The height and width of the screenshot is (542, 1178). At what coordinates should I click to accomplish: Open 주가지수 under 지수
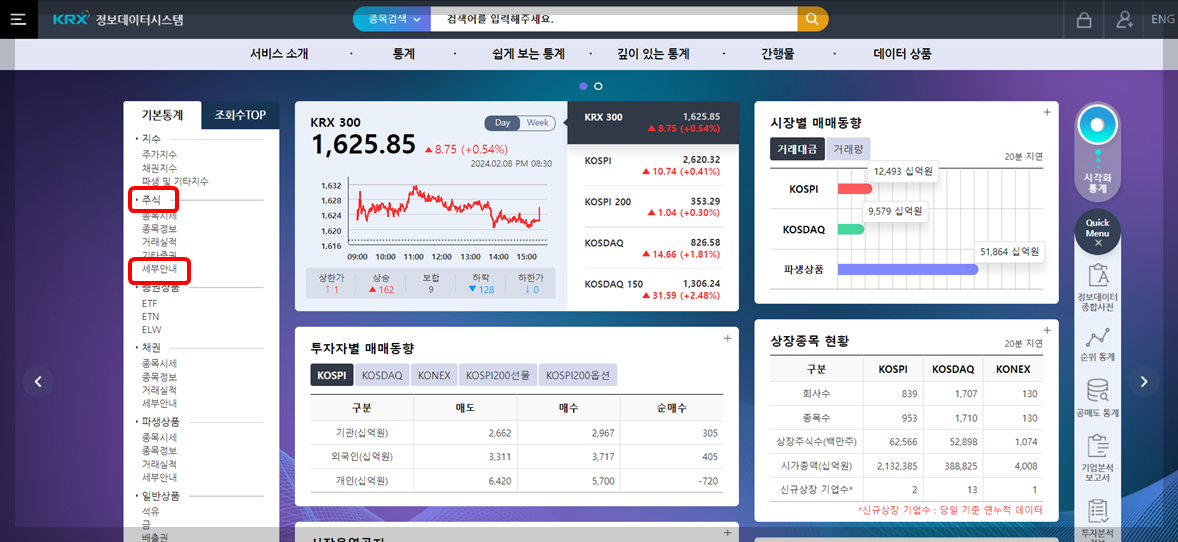coord(159,154)
